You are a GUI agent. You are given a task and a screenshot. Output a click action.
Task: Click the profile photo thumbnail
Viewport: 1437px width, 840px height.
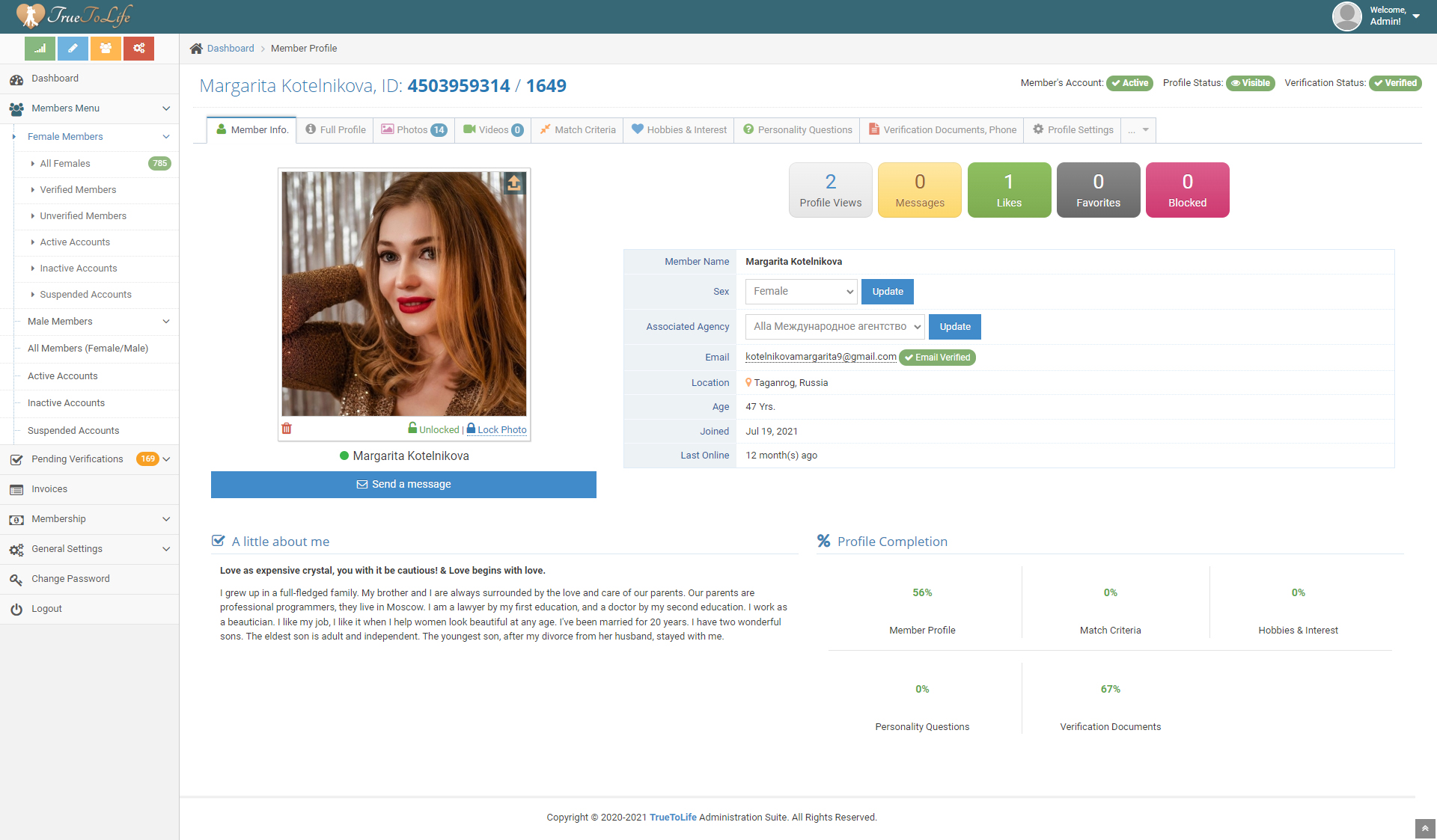point(404,294)
